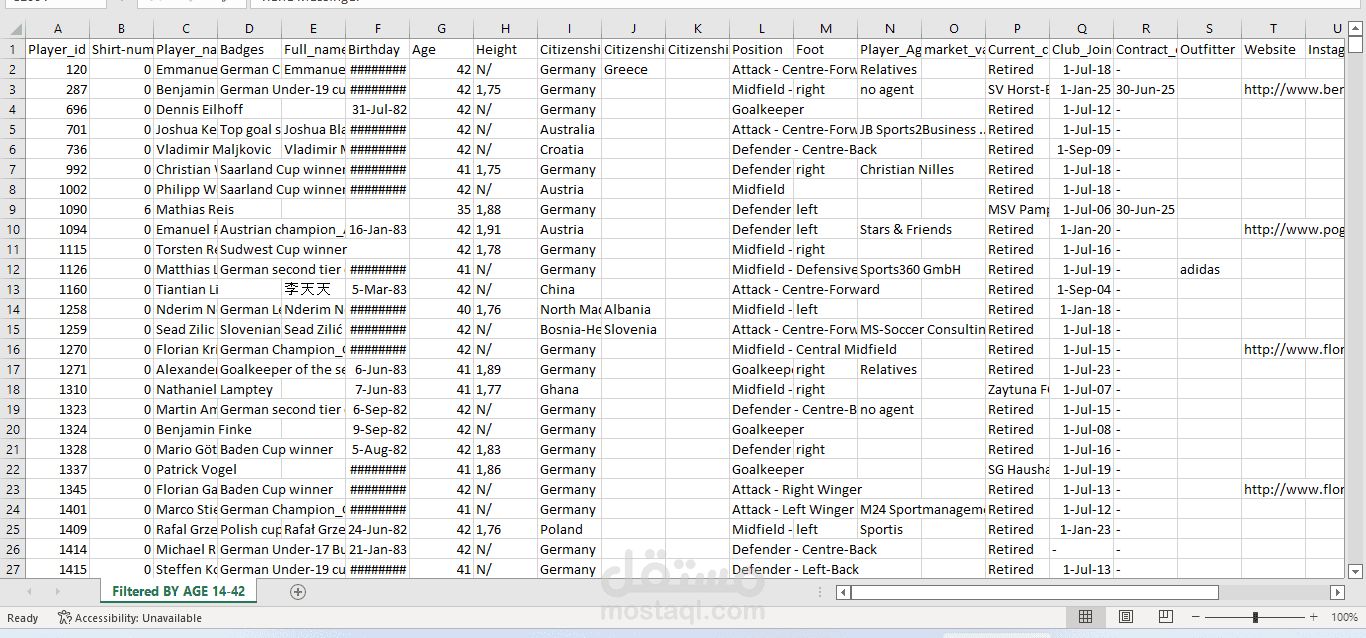
Task: Select the 'Nathaniel Lamptey' name cell
Action: click(186, 389)
